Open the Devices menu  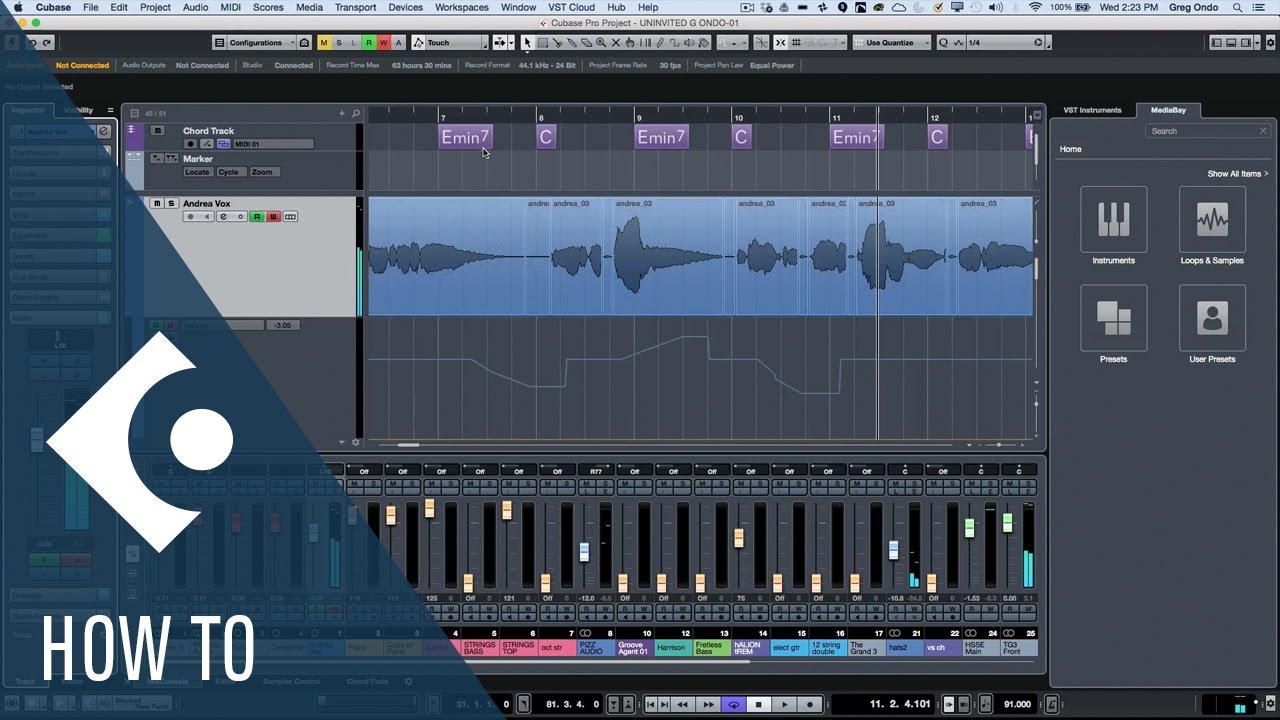(405, 7)
